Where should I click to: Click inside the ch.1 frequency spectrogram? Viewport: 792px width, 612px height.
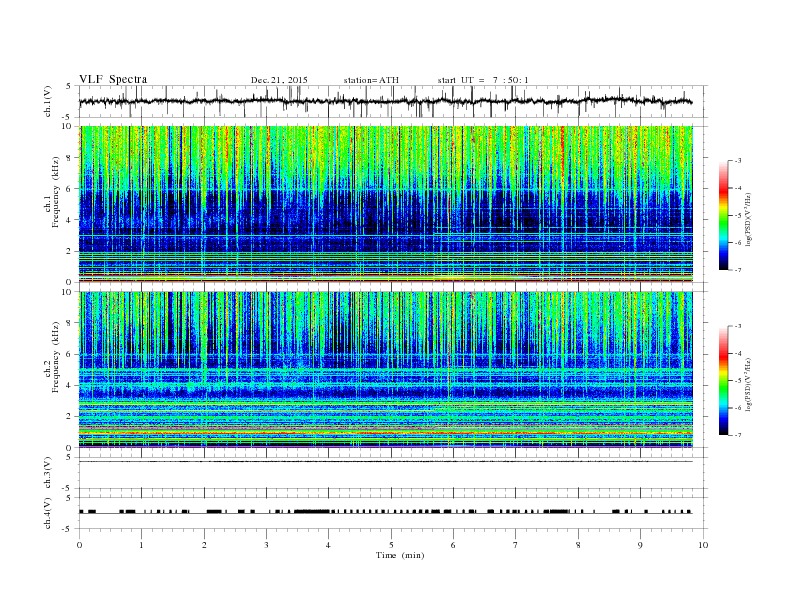click(x=385, y=204)
